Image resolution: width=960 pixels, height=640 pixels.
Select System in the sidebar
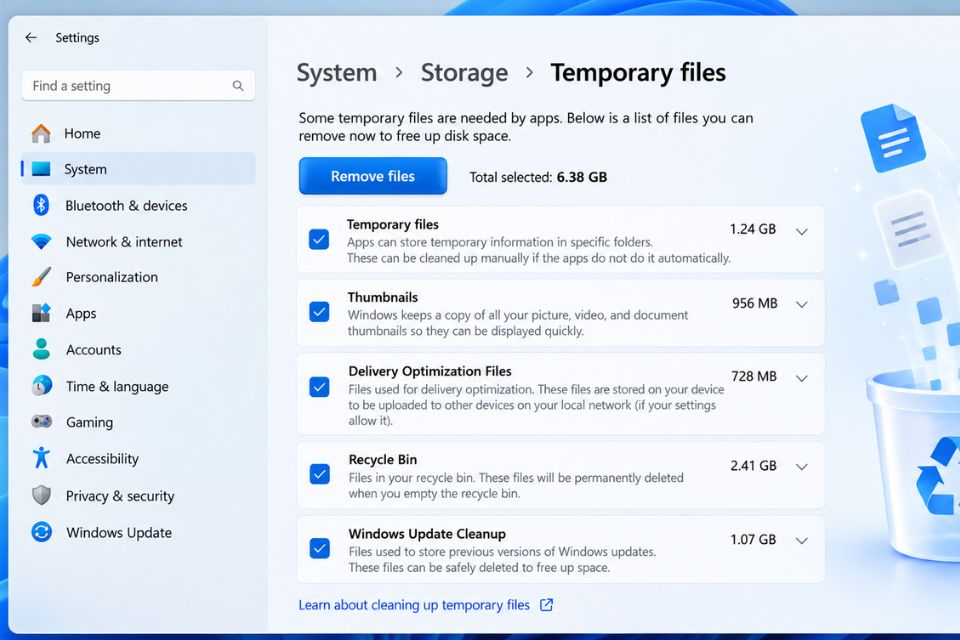[138, 168]
